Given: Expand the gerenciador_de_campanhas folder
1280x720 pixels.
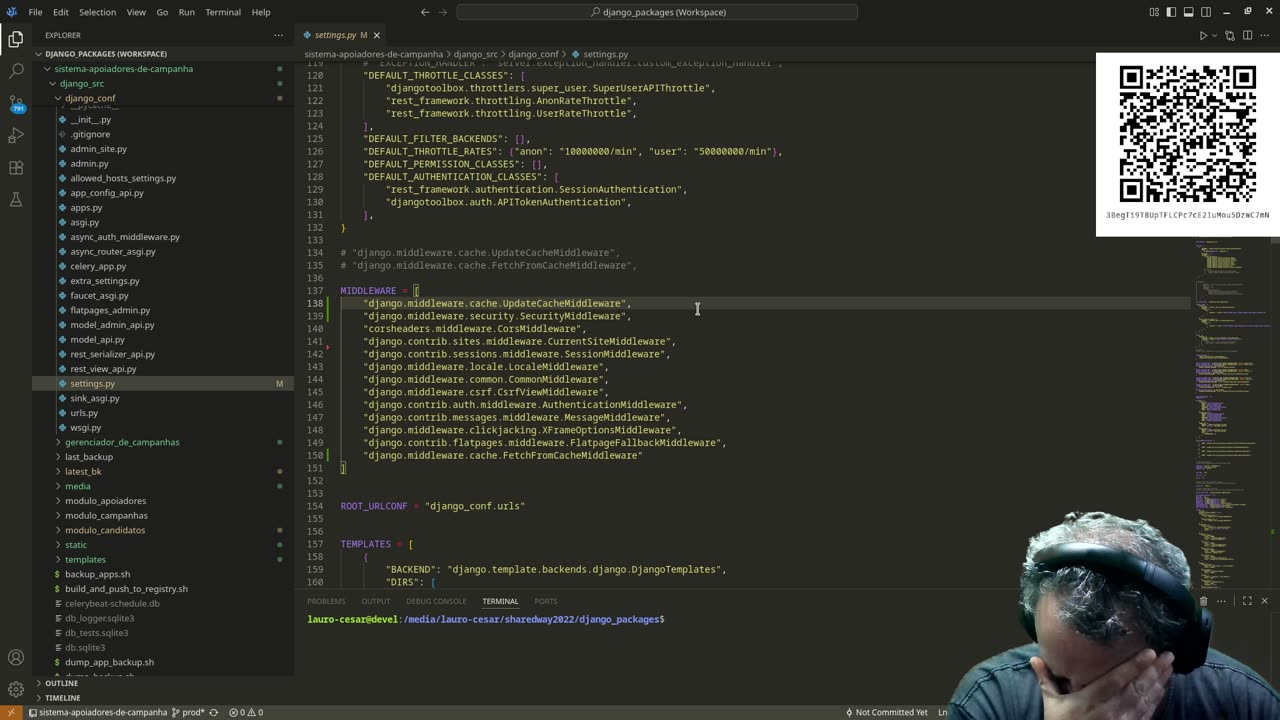Looking at the screenshot, I should pos(122,442).
